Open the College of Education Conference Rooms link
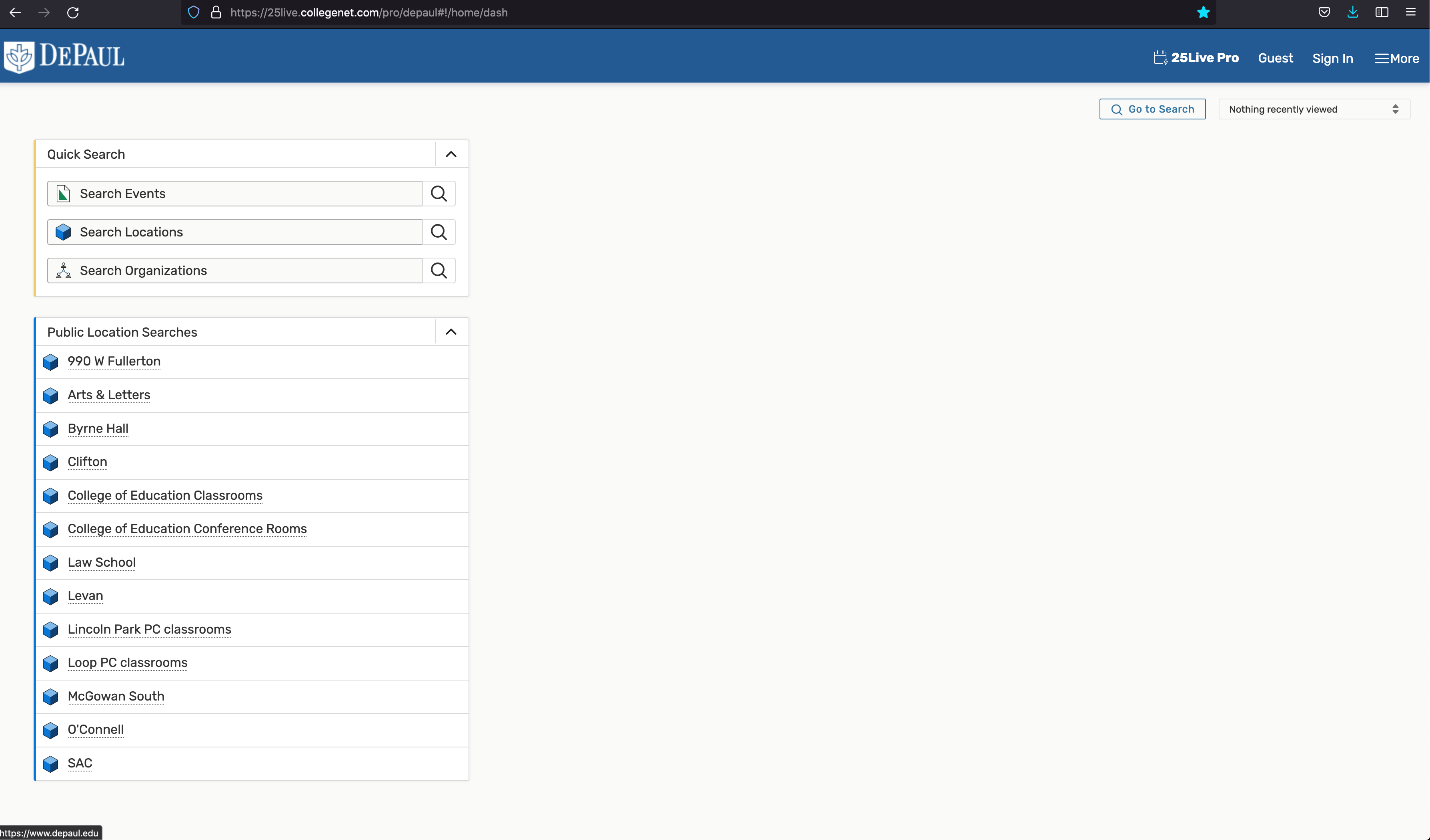The width and height of the screenshot is (1430, 840). click(187, 529)
